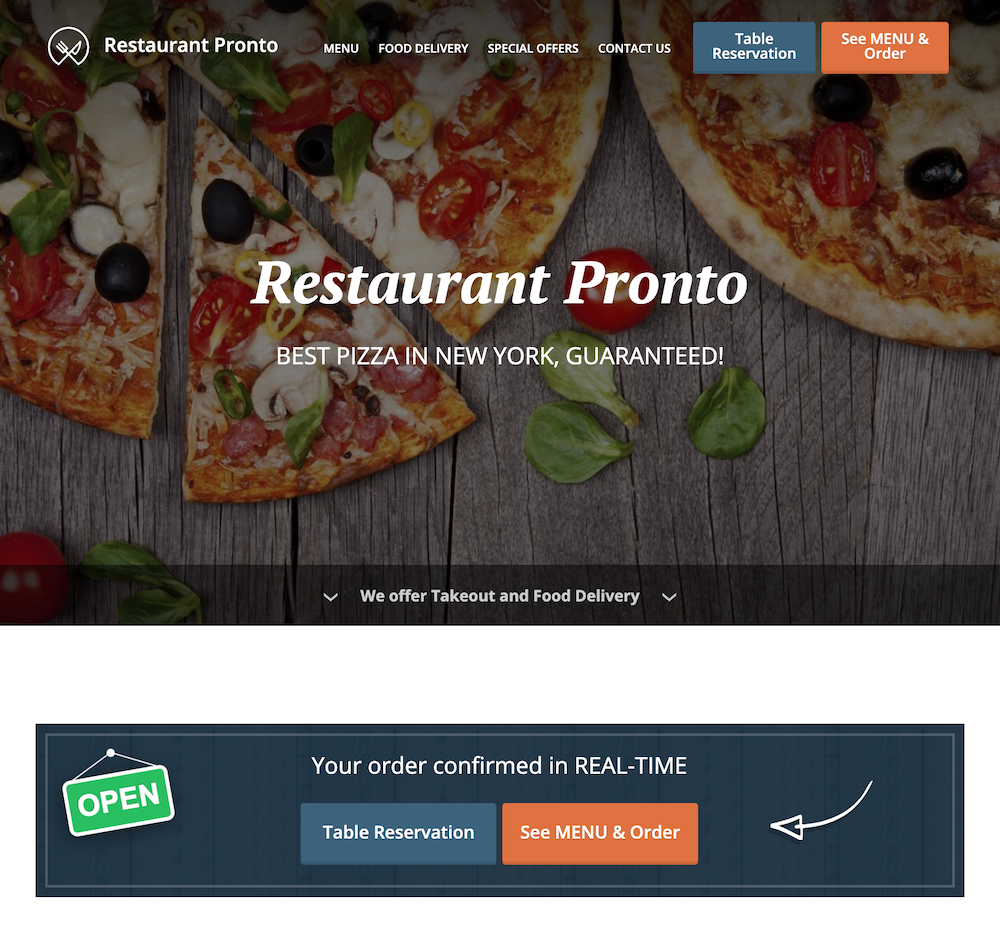Click the header See MENU & Order button
This screenshot has width=1000, height=929.
click(x=885, y=47)
